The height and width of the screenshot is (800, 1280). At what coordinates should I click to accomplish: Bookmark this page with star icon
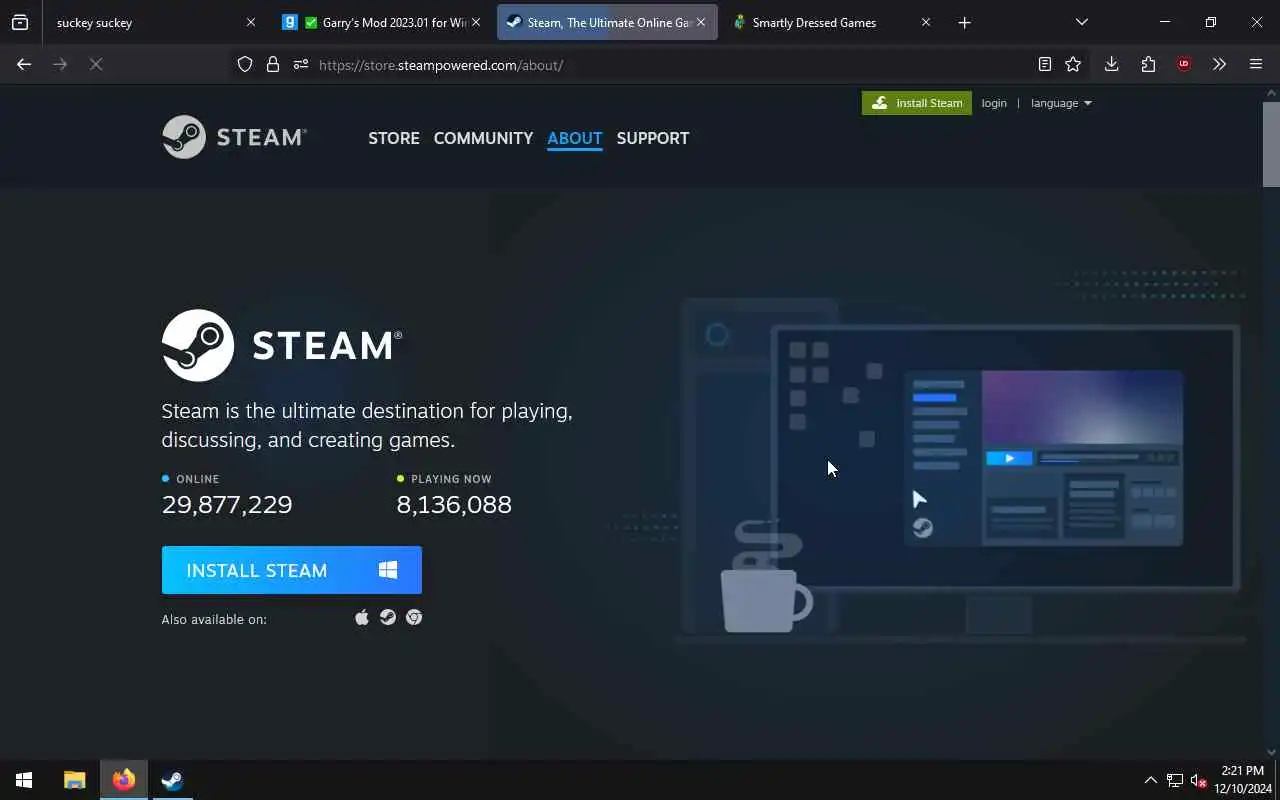1073,64
